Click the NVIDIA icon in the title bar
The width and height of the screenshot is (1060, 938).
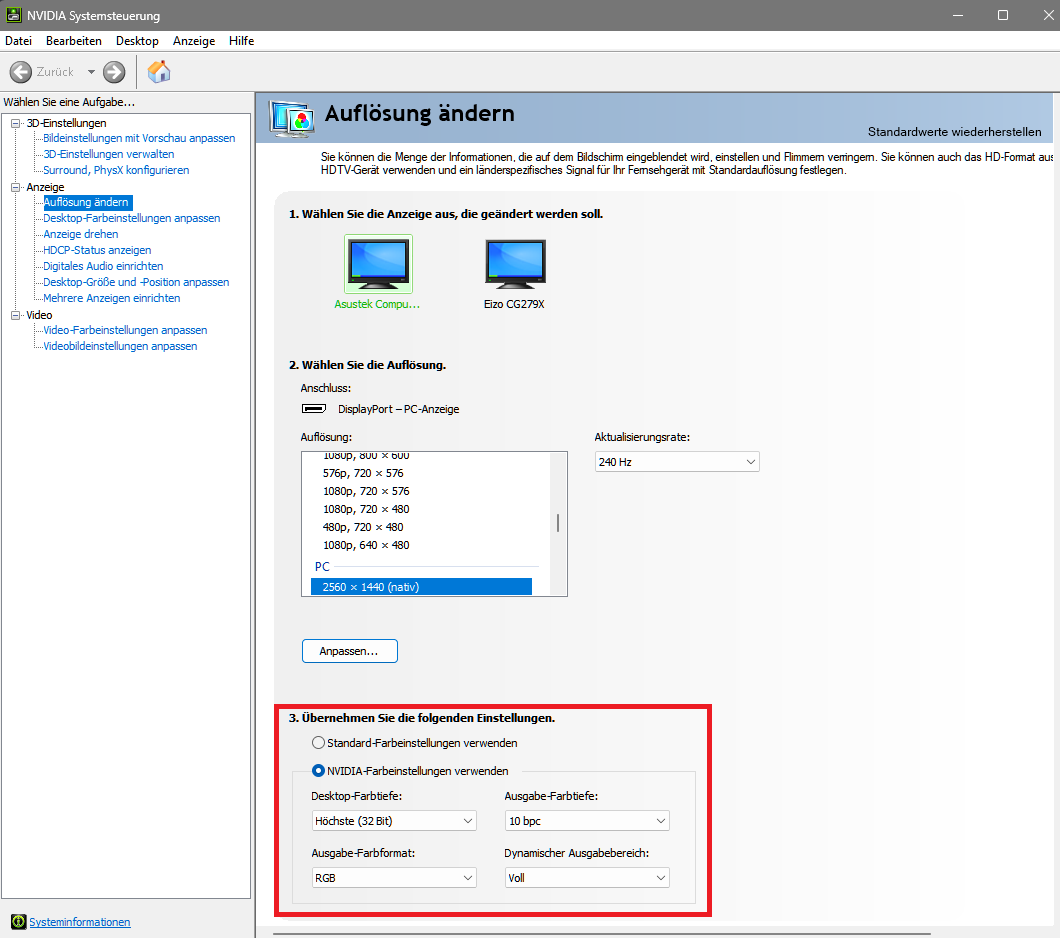(x=14, y=15)
